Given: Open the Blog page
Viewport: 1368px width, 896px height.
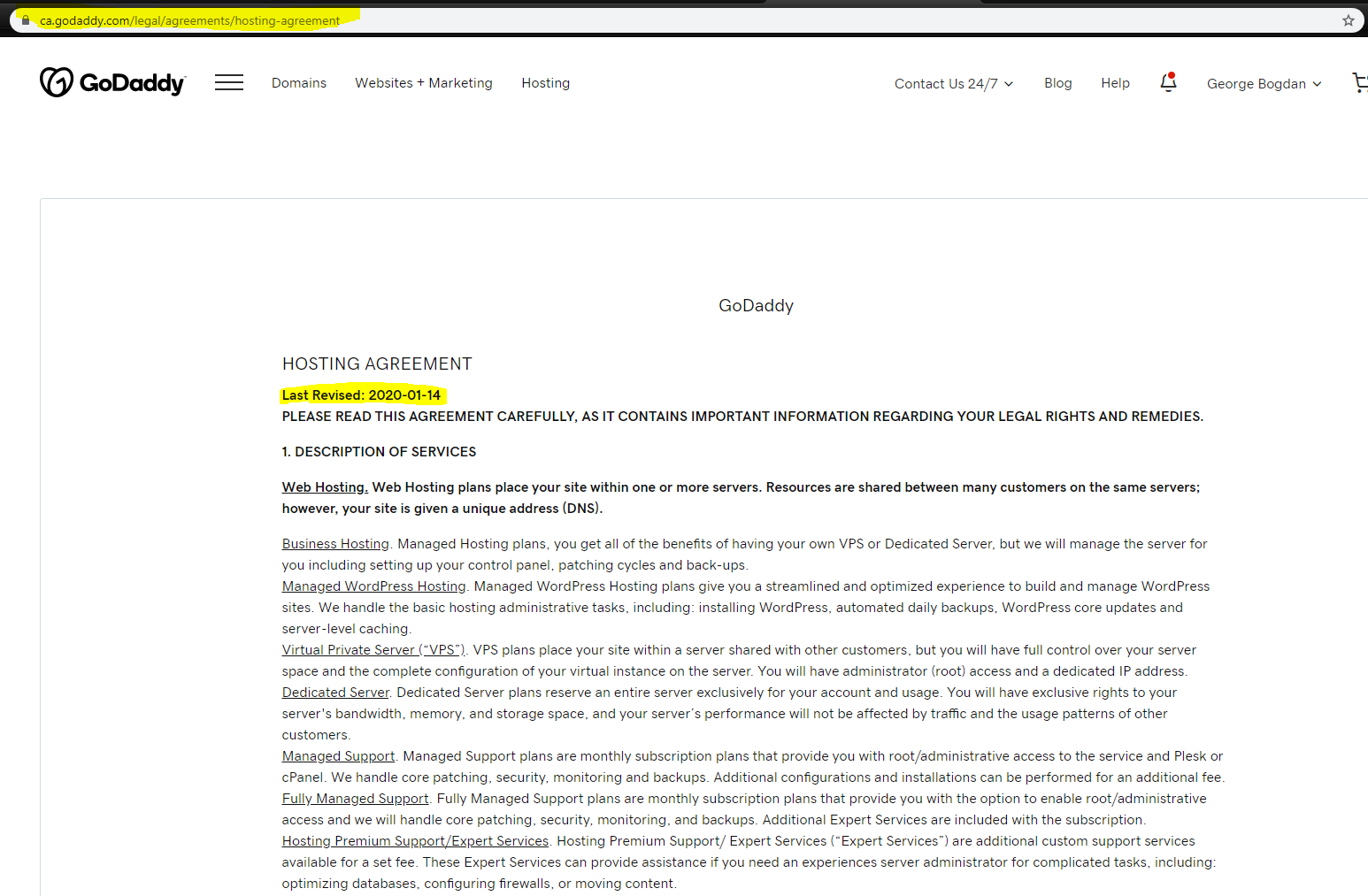Looking at the screenshot, I should (x=1057, y=82).
